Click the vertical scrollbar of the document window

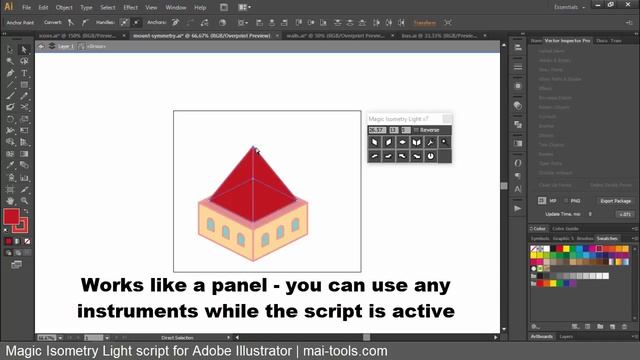pyautogui.click(x=504, y=186)
